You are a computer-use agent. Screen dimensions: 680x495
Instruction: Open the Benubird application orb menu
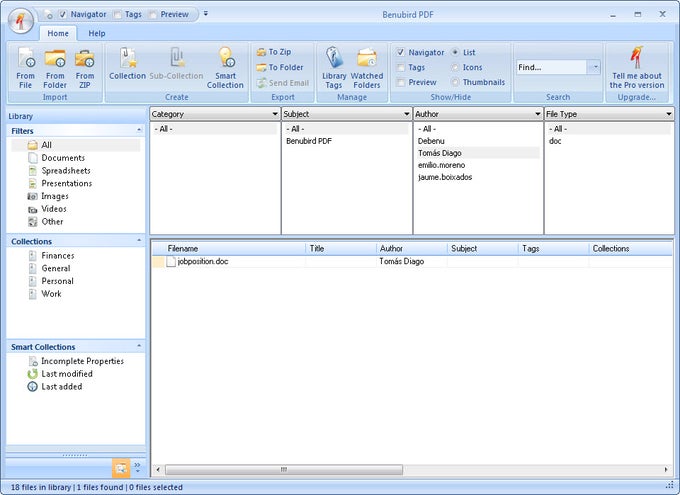[x=20, y=20]
